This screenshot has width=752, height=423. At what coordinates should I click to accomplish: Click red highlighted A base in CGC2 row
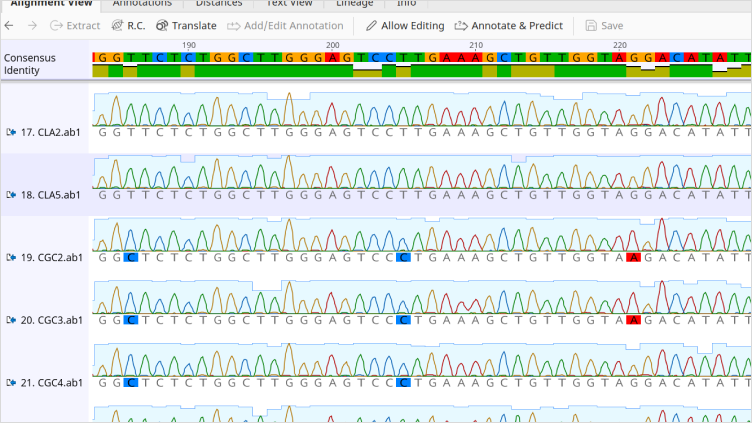point(632,257)
